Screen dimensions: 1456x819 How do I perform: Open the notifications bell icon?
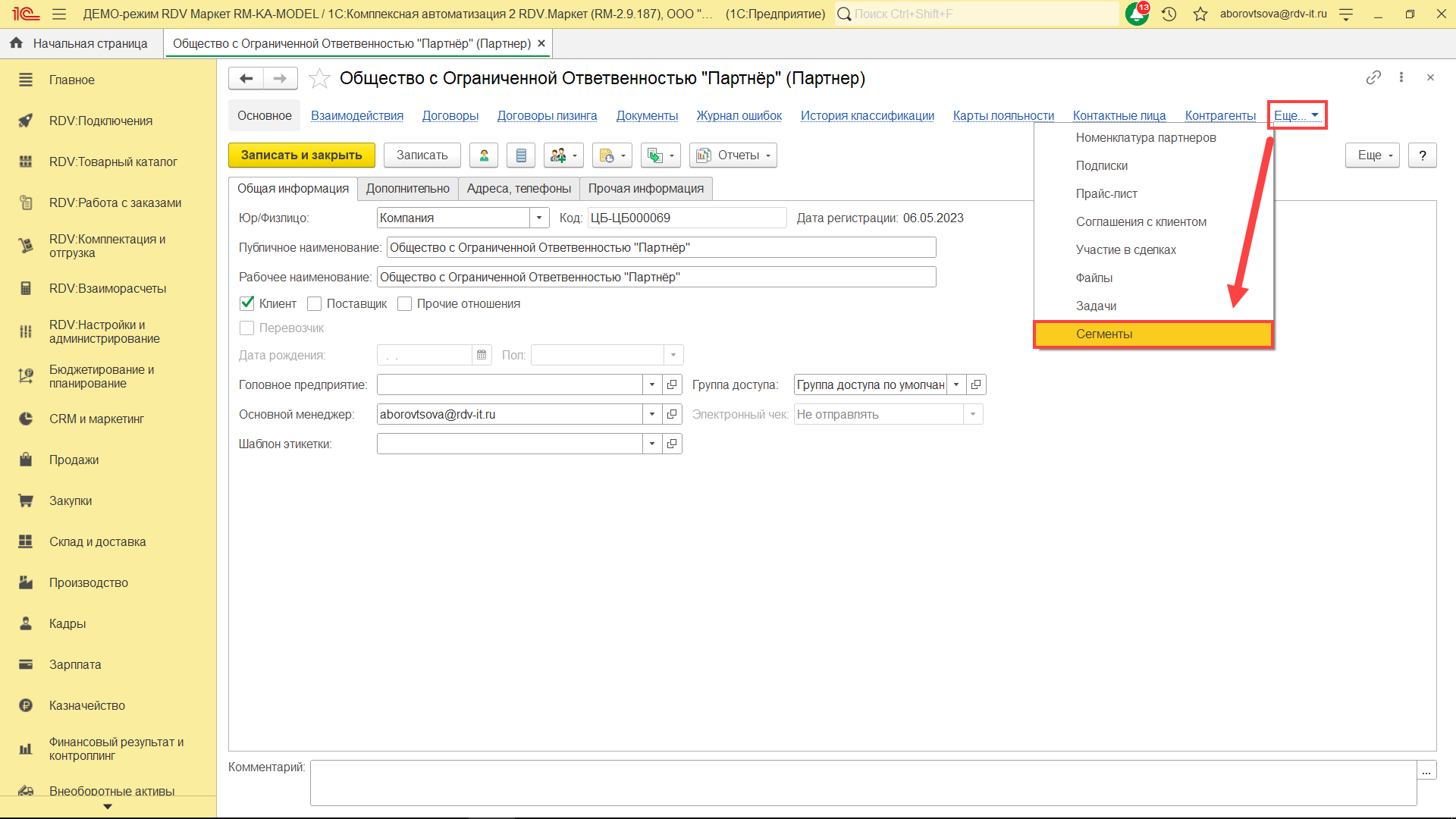click(1137, 14)
